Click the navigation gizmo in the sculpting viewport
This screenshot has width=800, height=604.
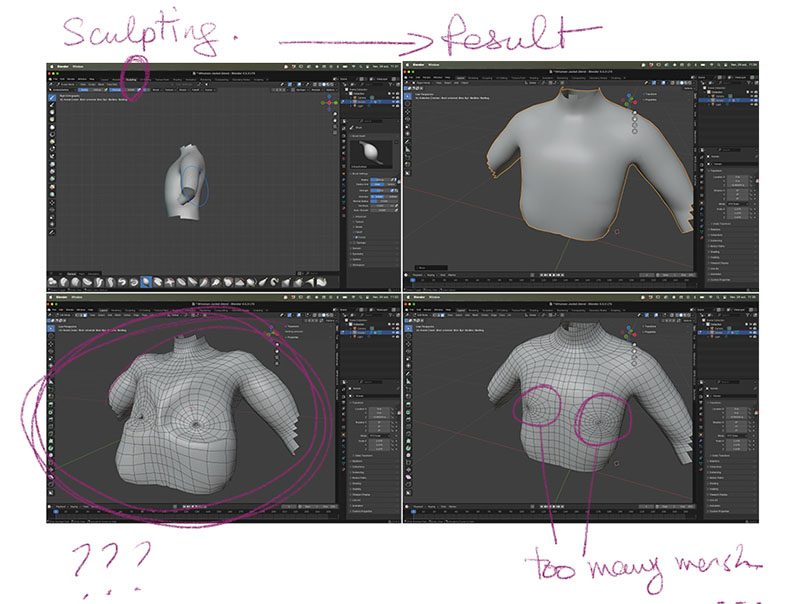point(329,102)
